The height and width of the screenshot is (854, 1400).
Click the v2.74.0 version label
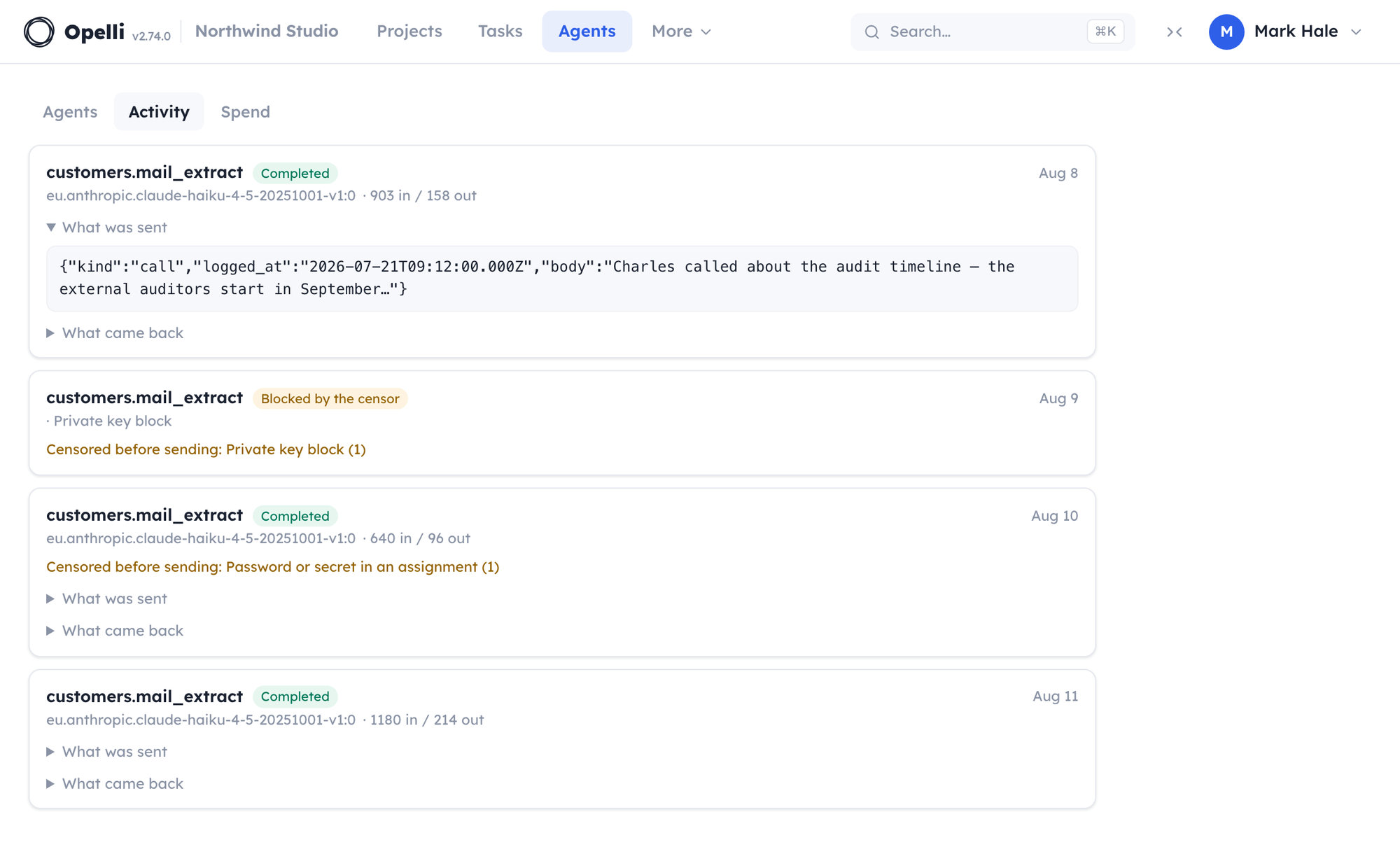151,36
